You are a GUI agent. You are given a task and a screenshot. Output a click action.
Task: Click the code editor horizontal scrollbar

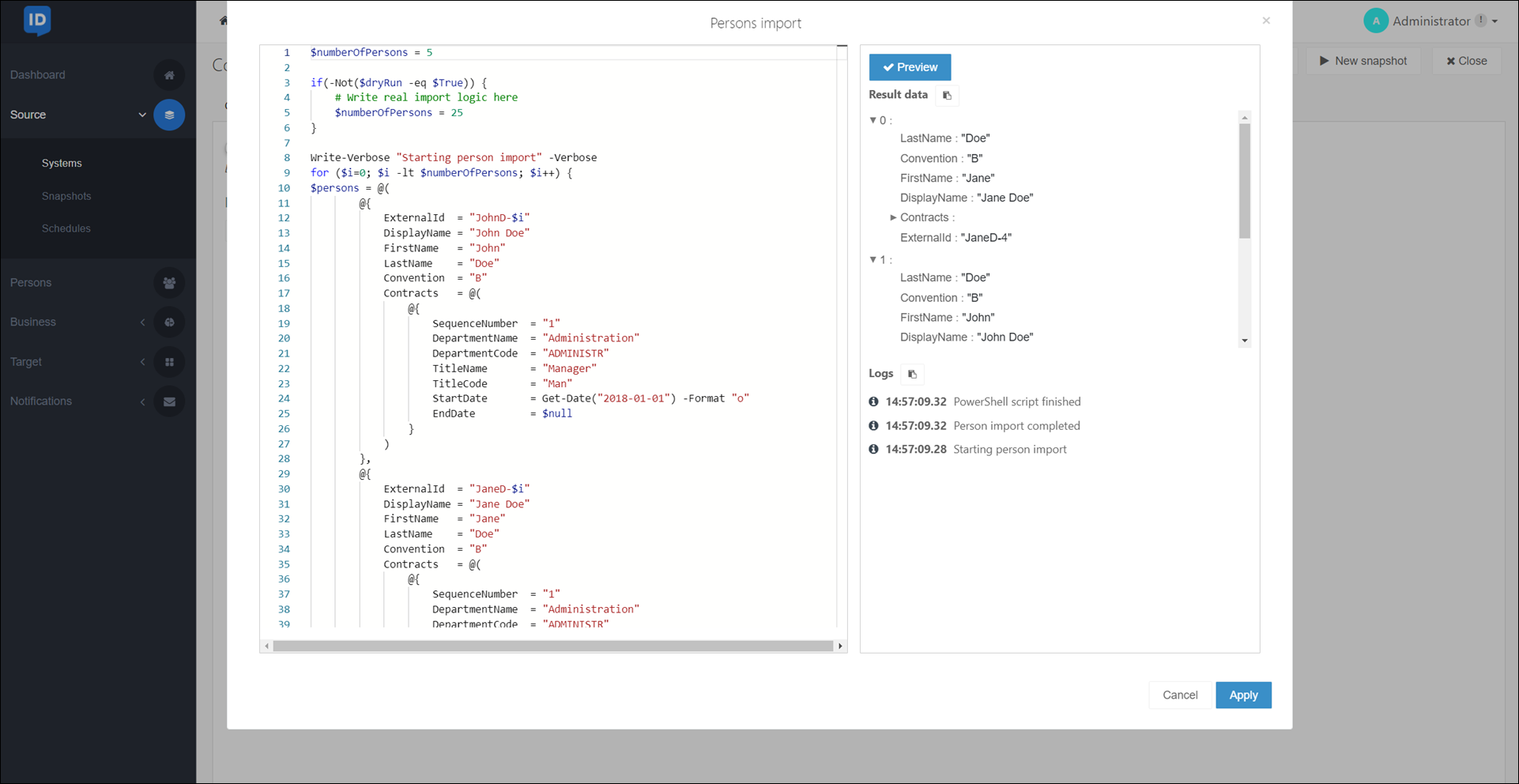point(552,646)
